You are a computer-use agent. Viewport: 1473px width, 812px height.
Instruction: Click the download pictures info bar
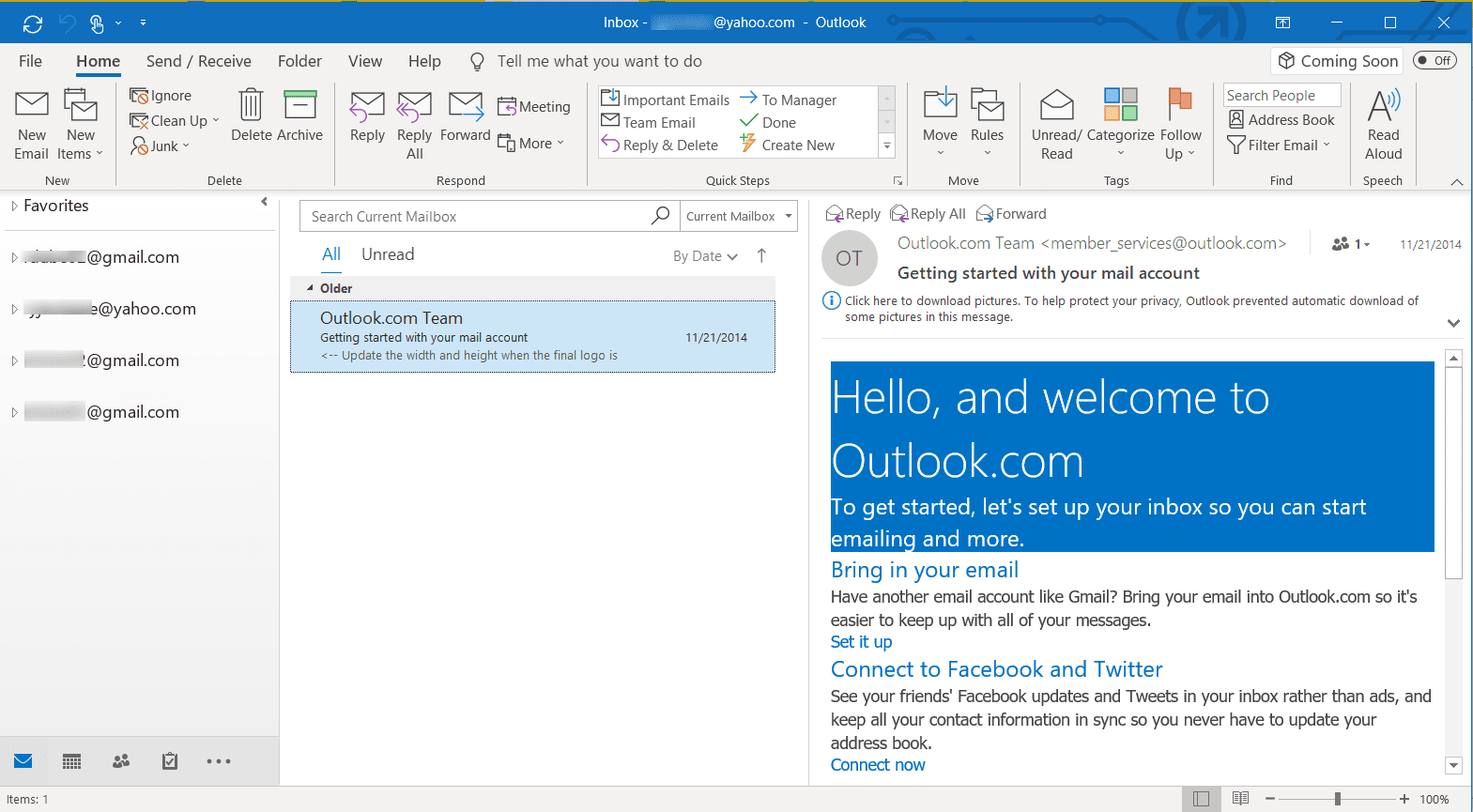click(x=1131, y=309)
